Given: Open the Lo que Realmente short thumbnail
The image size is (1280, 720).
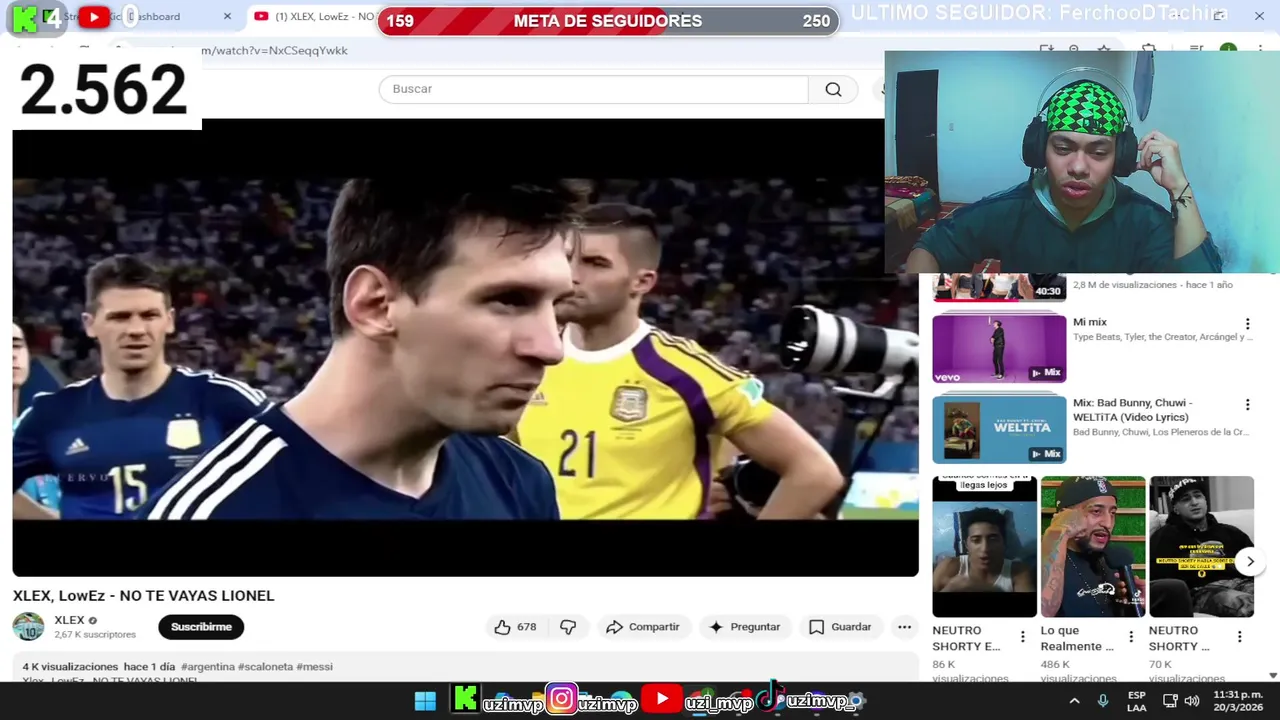Looking at the screenshot, I should [1093, 547].
